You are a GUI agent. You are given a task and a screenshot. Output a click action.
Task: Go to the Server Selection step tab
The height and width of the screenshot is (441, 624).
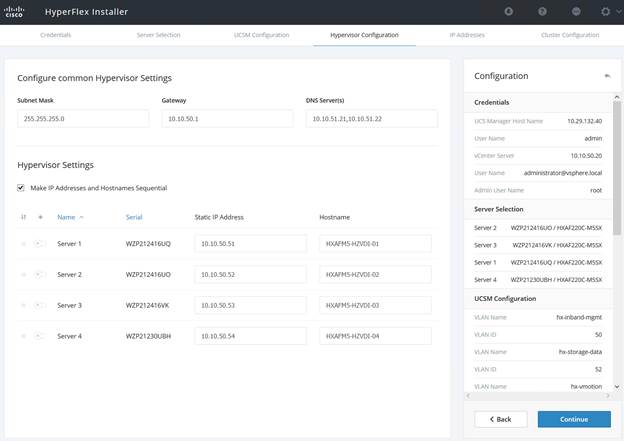[158, 35]
